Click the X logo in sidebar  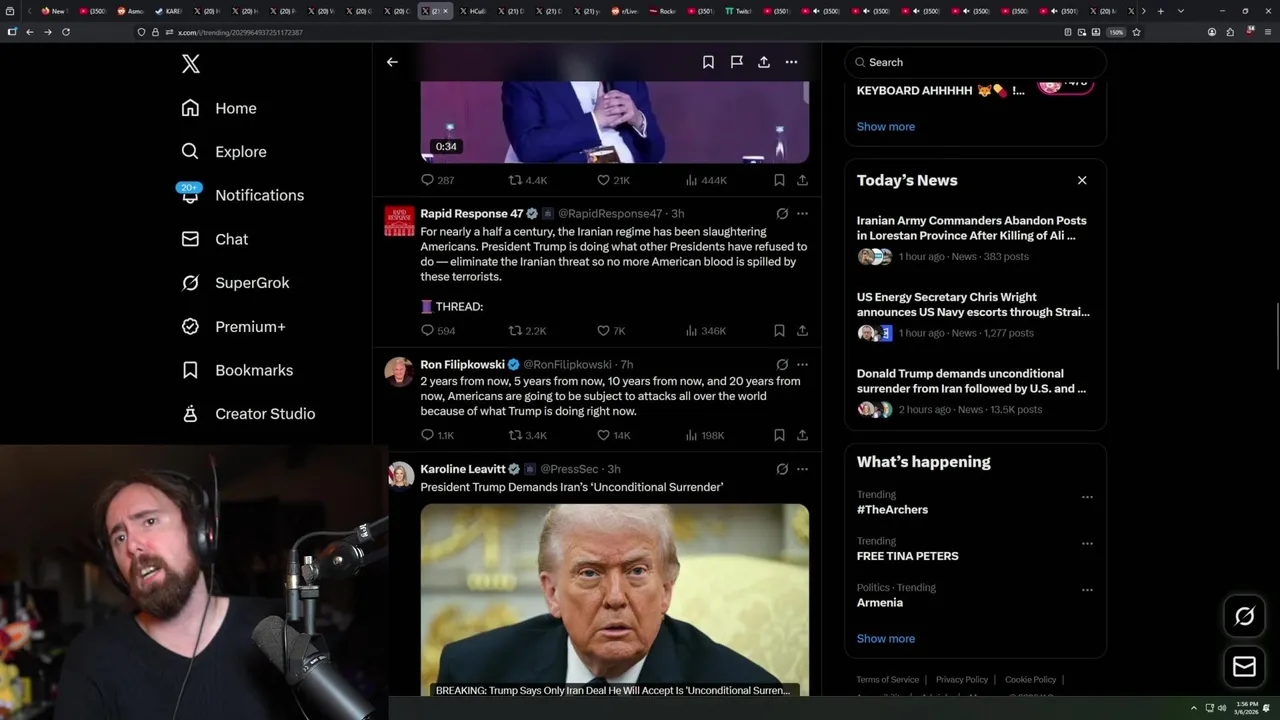191,64
